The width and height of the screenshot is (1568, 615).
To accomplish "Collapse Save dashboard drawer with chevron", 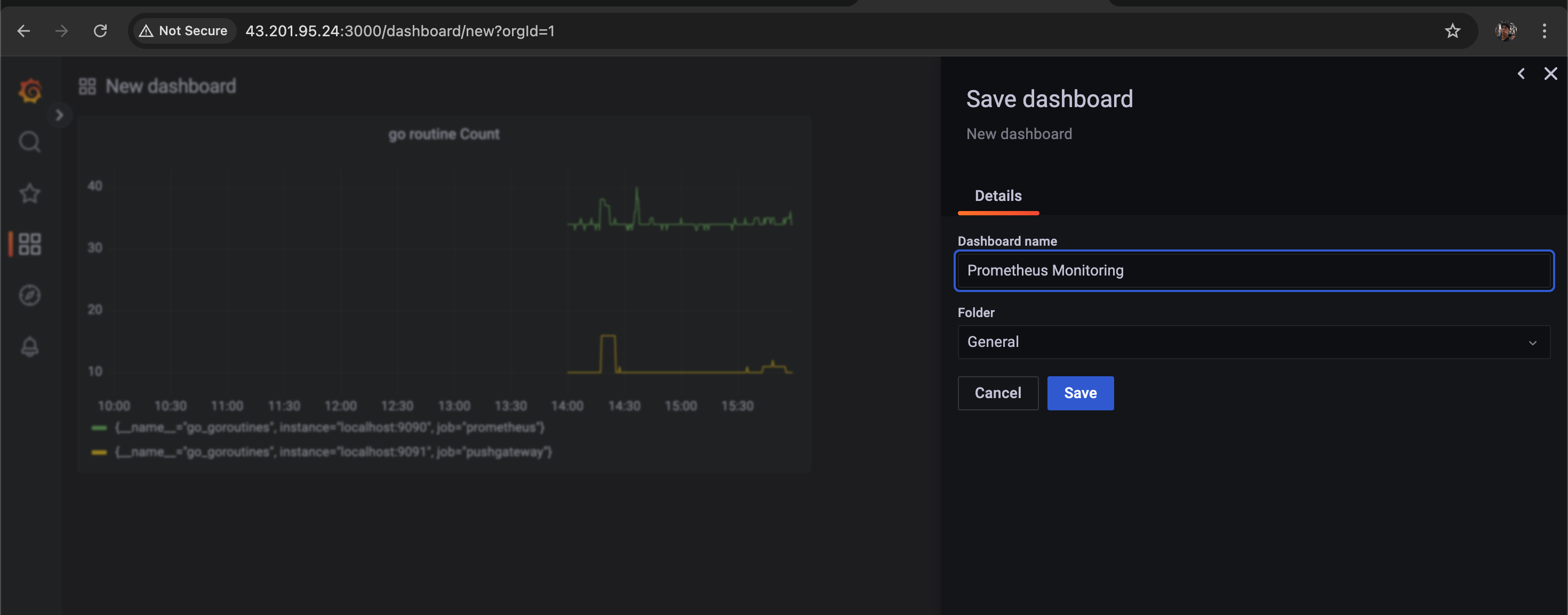I will pyautogui.click(x=1521, y=74).
